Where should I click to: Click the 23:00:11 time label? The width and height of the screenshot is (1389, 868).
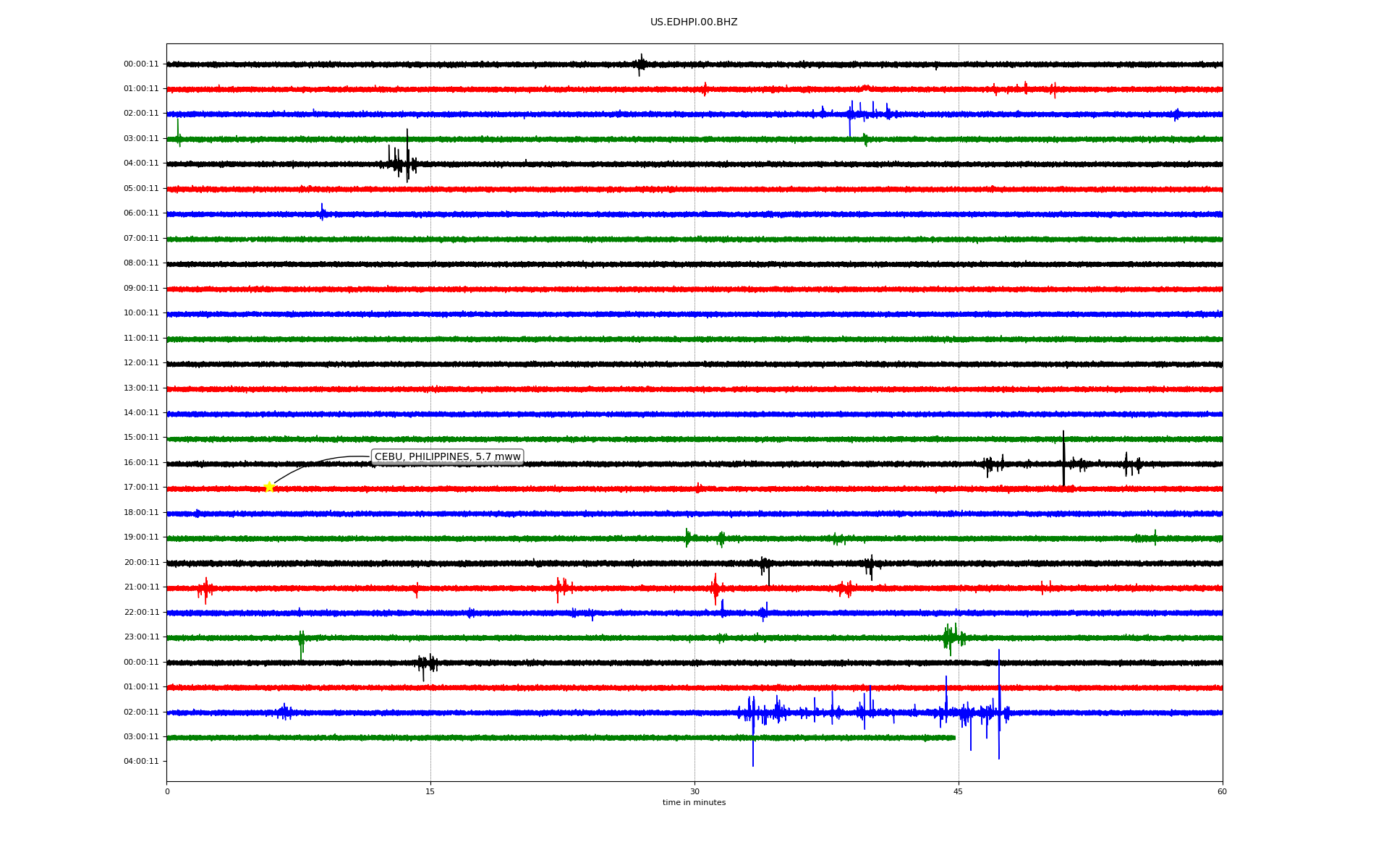pos(141,637)
